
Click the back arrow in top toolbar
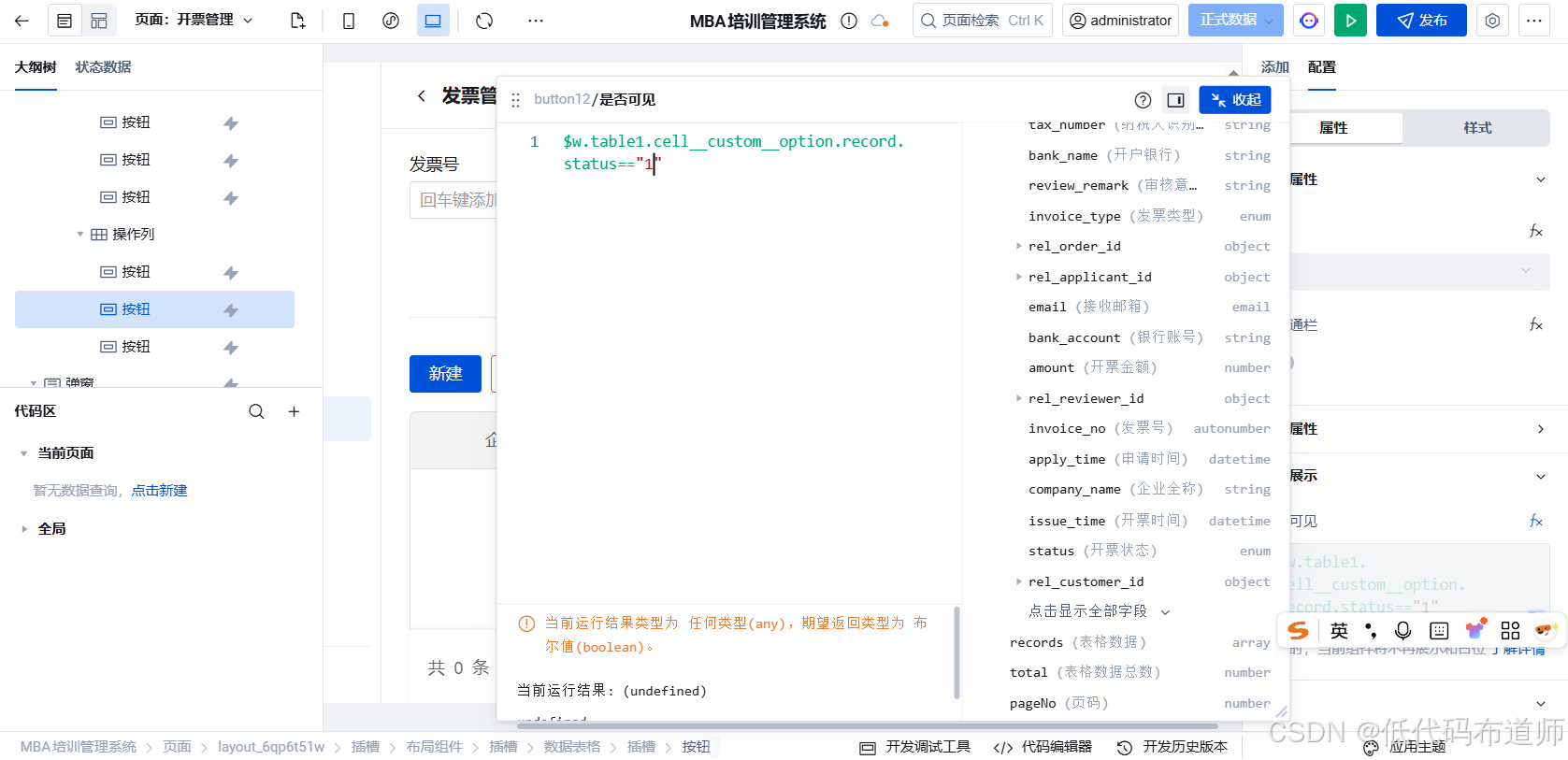pyautogui.click(x=22, y=21)
